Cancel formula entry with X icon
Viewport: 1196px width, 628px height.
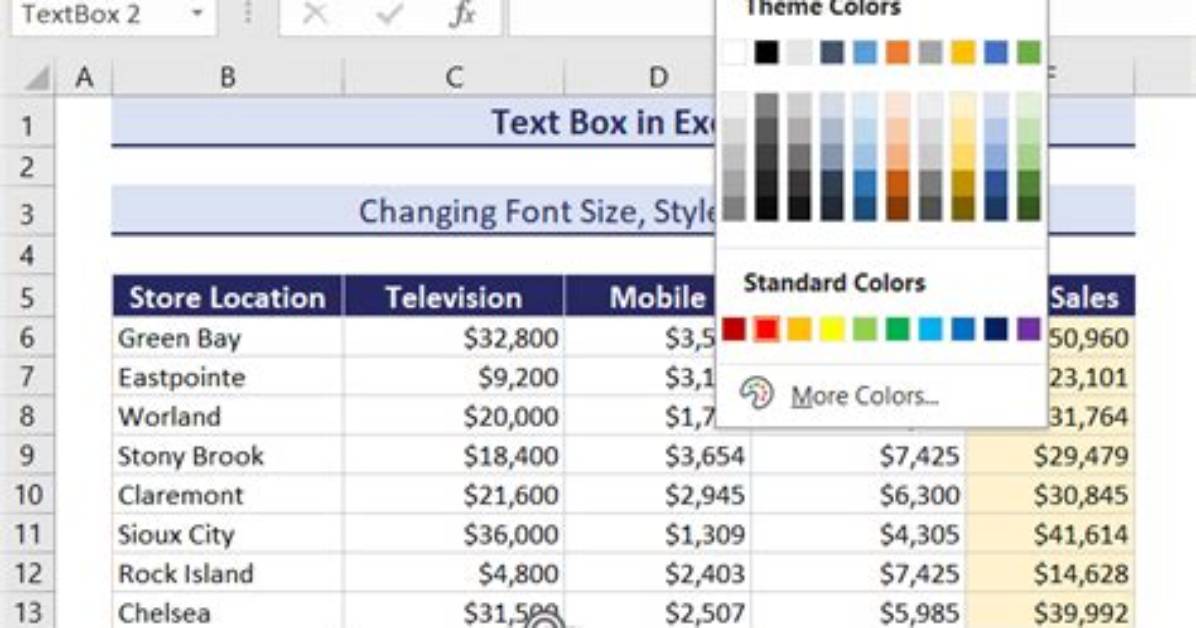(x=315, y=14)
